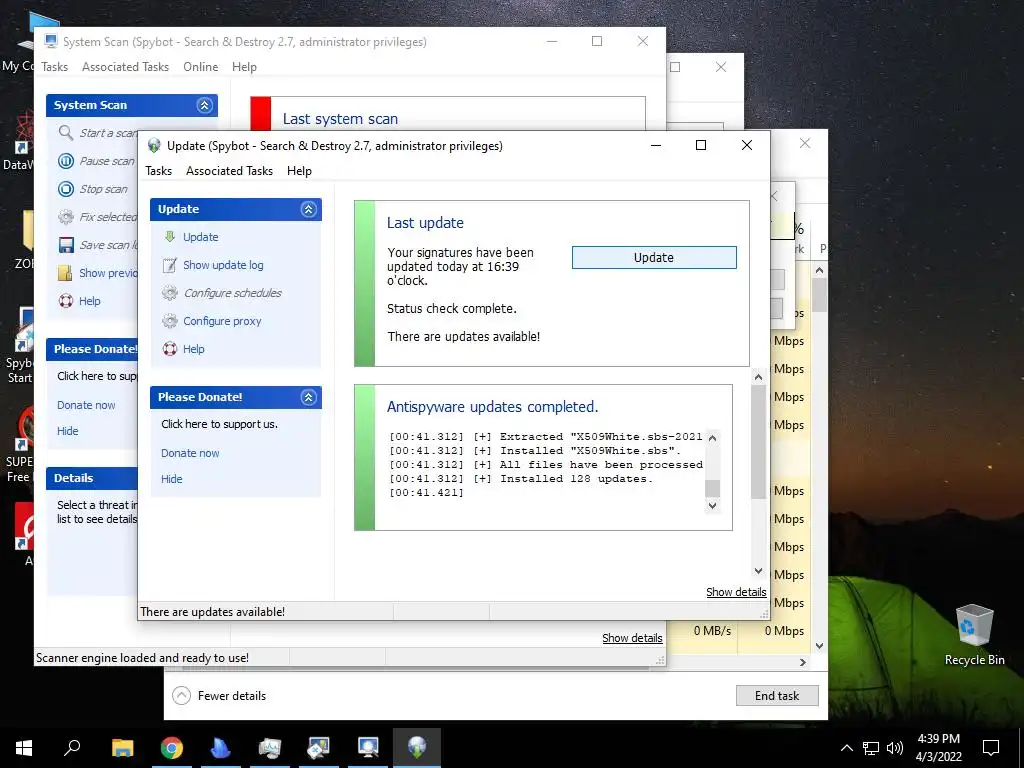Click '0 MB/s' cell in Task Manager

coord(712,631)
